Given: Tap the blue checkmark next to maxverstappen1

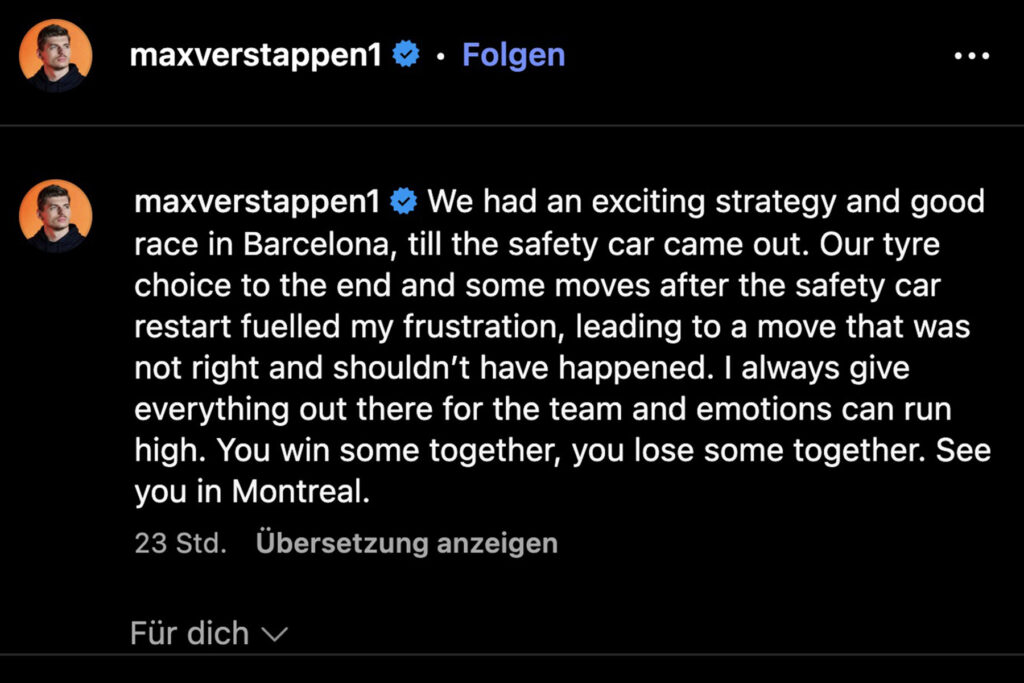Looking at the screenshot, I should pyautogui.click(x=404, y=55).
